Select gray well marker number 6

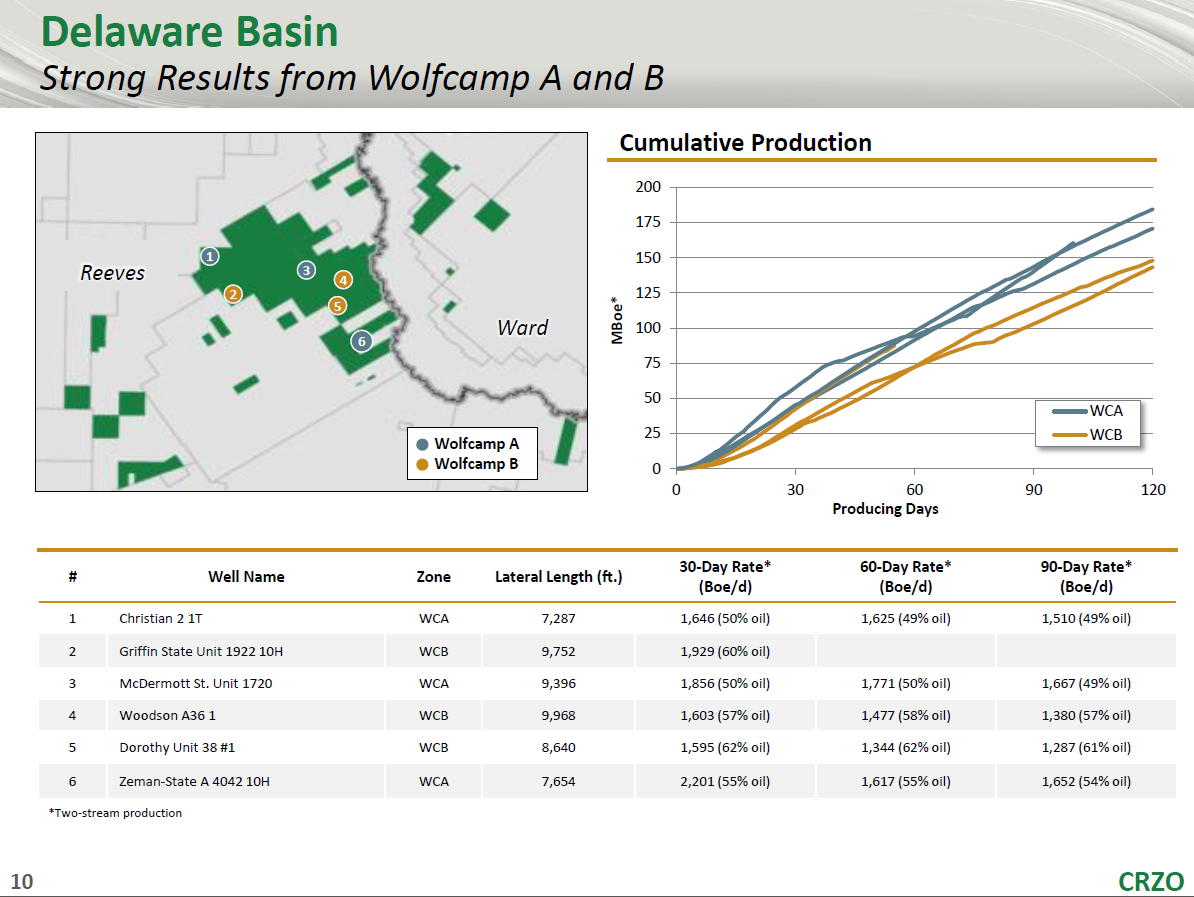(x=361, y=341)
